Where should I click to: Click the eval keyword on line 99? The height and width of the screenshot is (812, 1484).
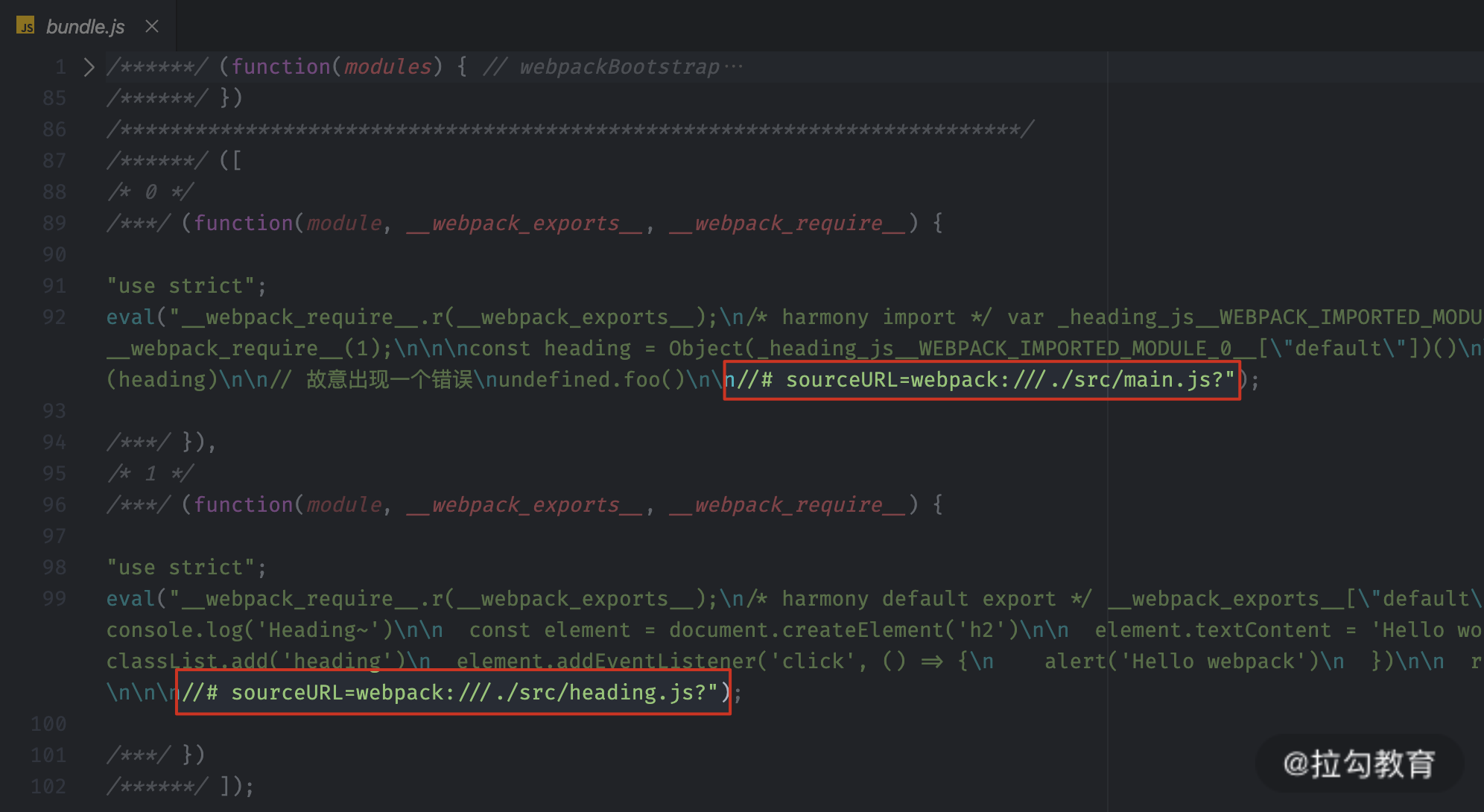pyautogui.click(x=130, y=599)
